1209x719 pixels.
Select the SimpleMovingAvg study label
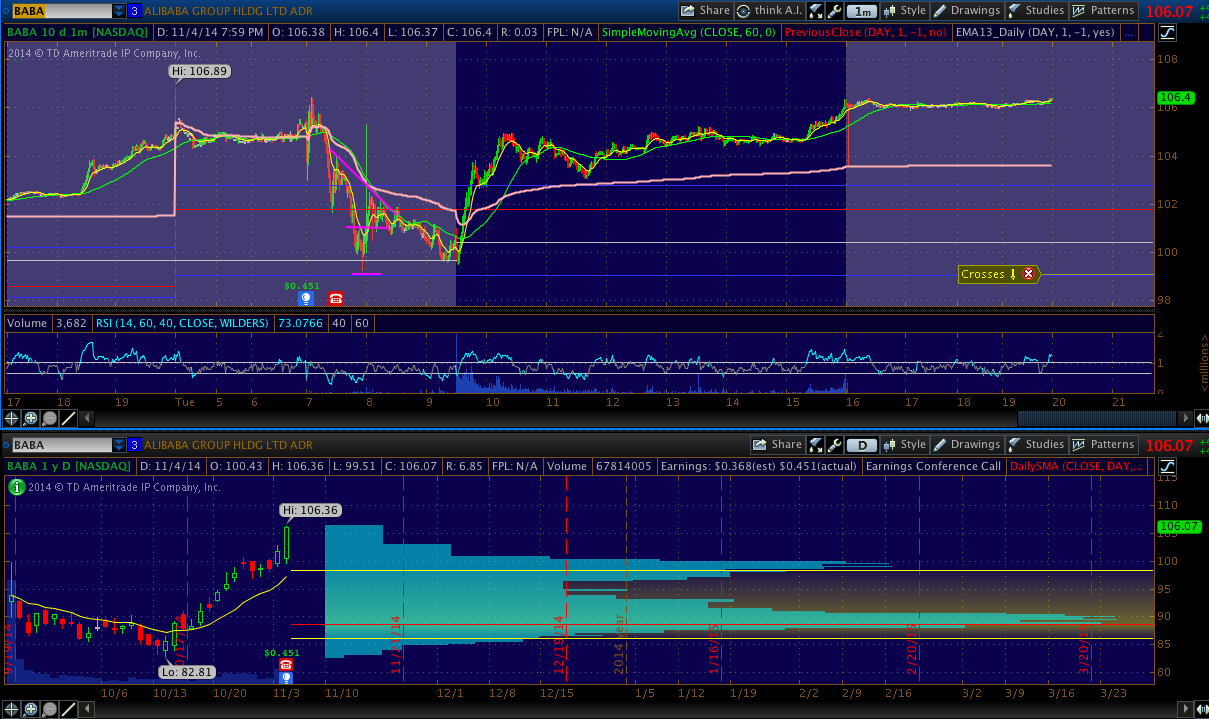tap(689, 32)
